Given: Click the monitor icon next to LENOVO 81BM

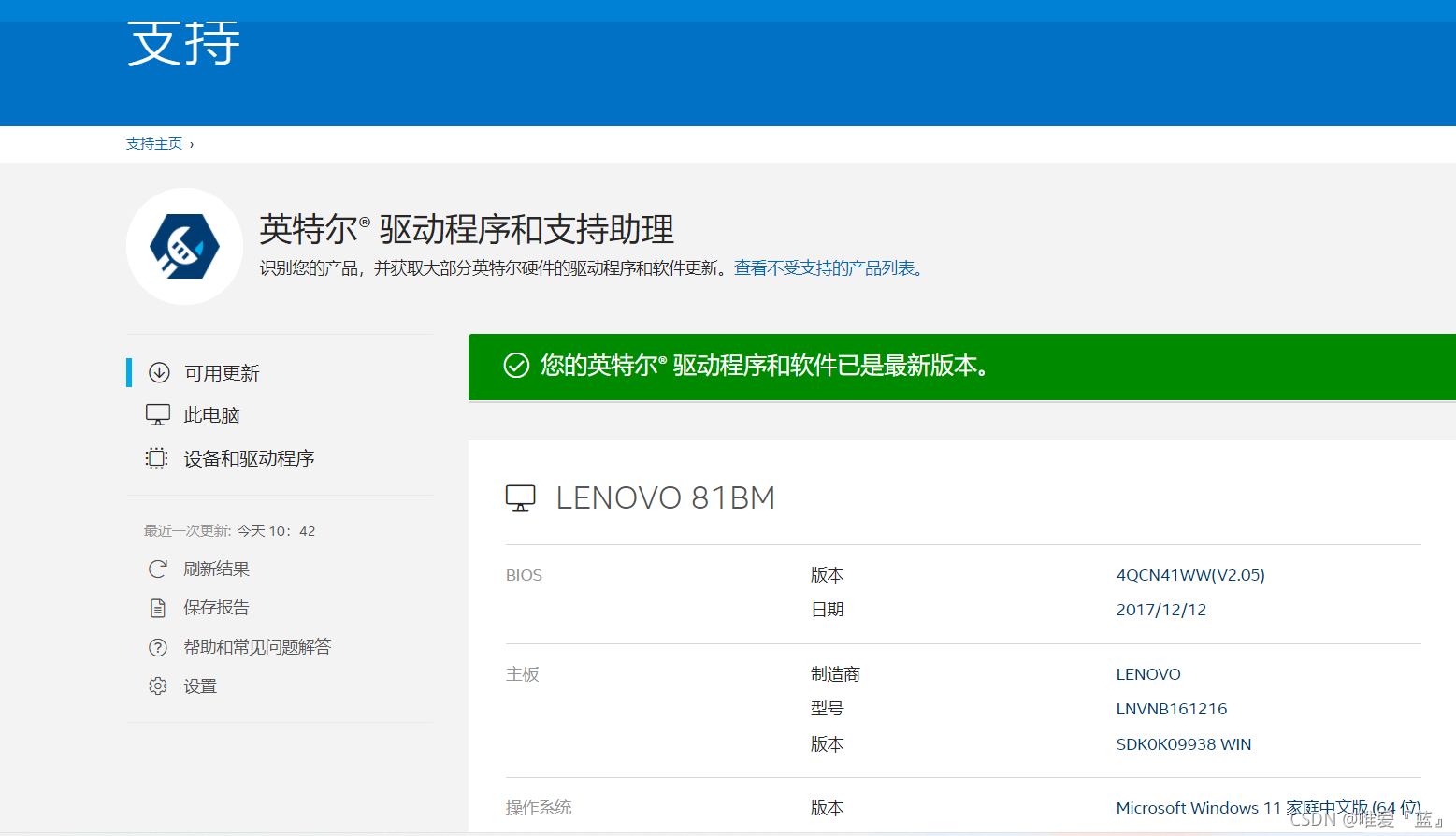Looking at the screenshot, I should click(x=521, y=497).
